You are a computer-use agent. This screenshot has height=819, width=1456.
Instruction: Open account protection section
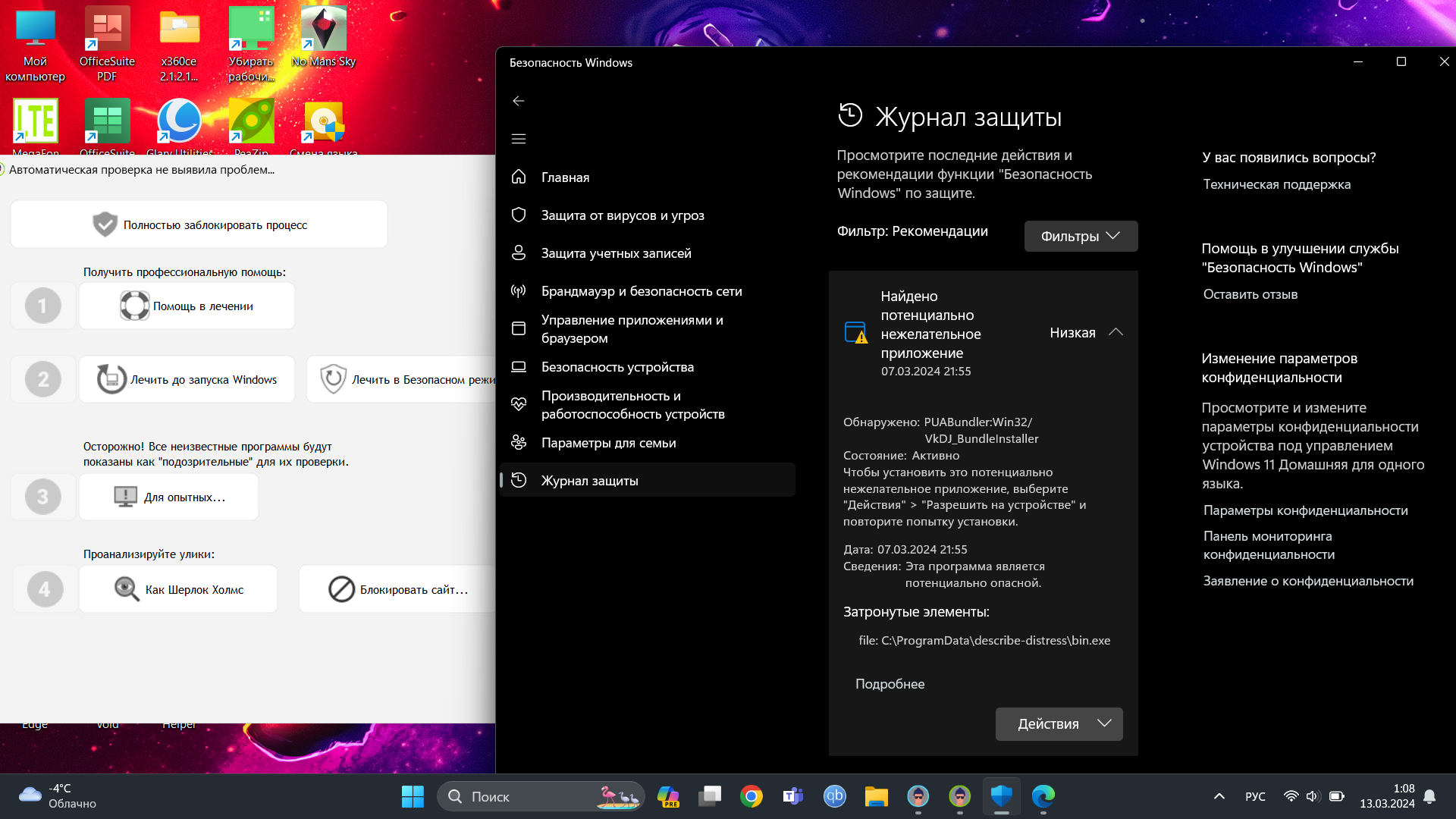(x=616, y=253)
